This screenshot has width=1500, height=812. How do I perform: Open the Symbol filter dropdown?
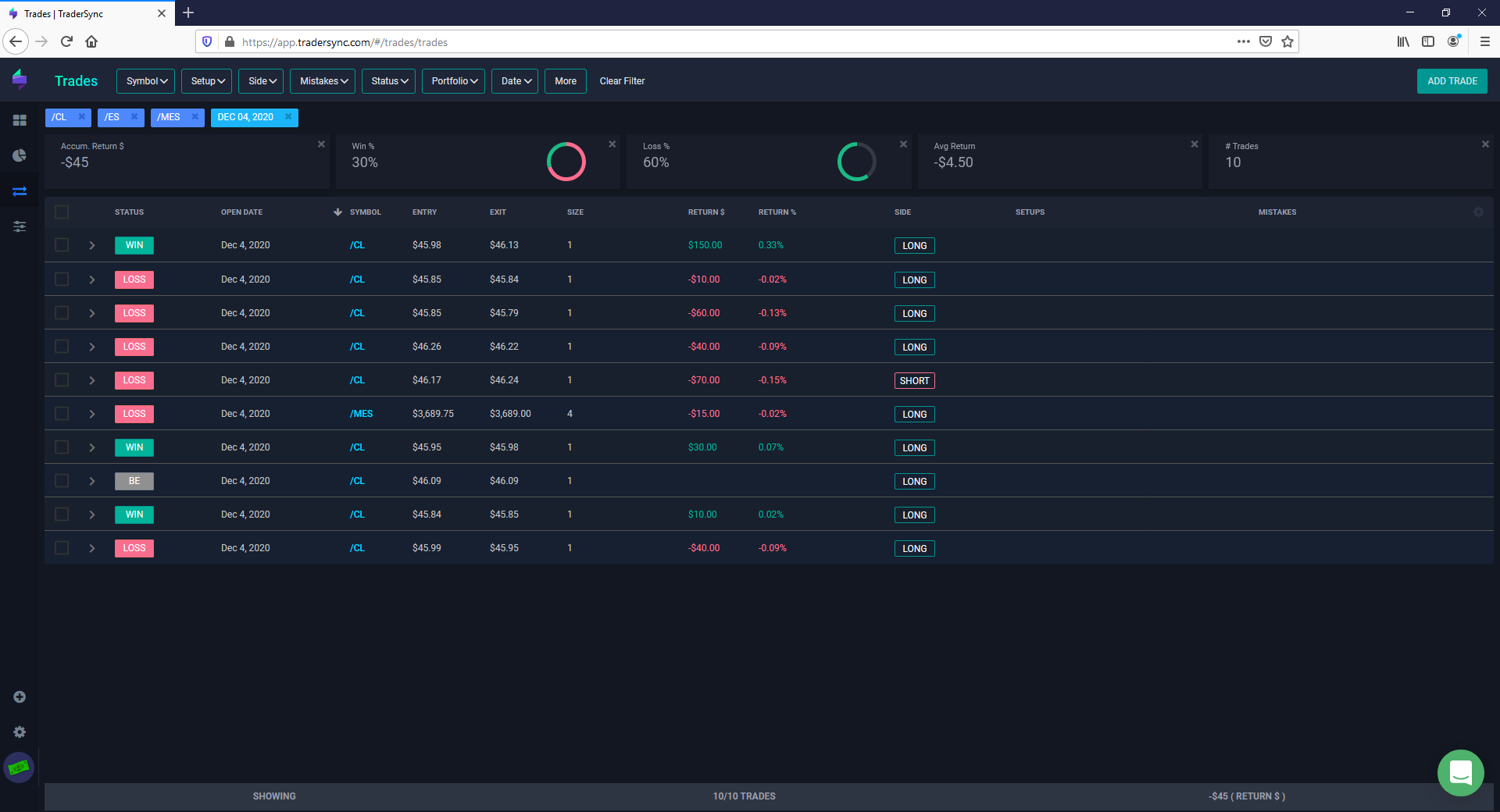click(146, 81)
